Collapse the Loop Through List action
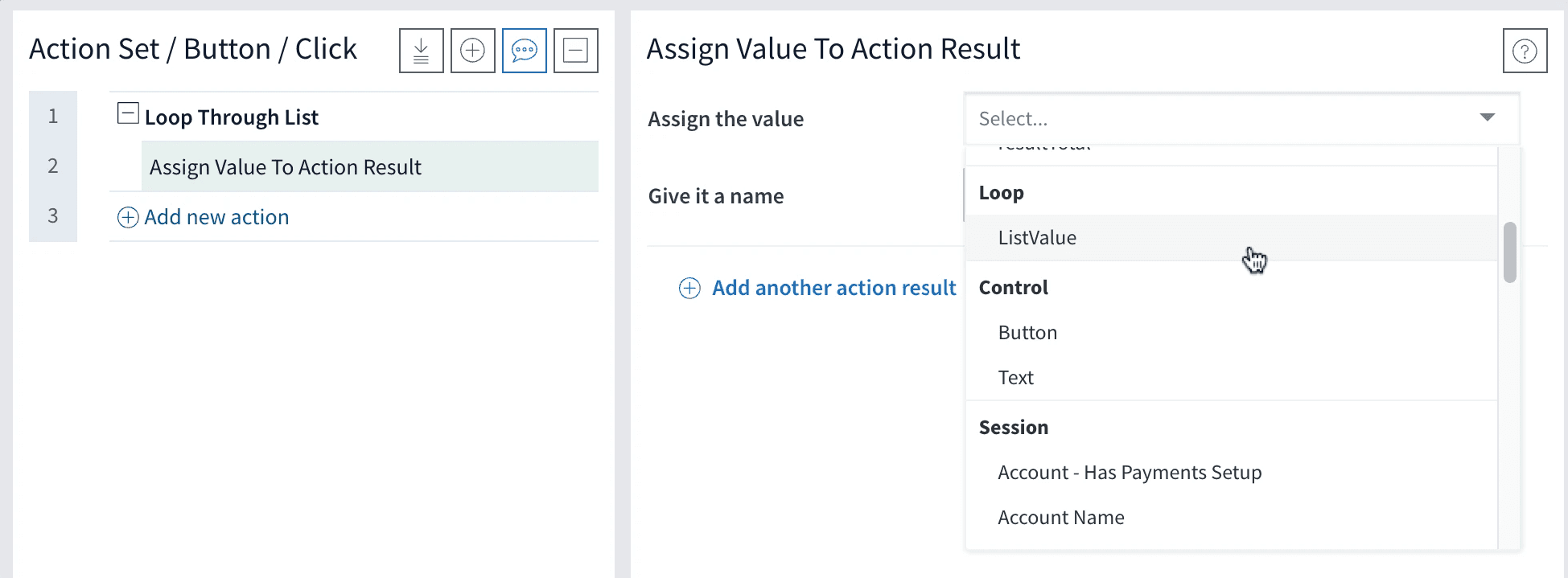1568x578 pixels. pyautogui.click(x=128, y=113)
